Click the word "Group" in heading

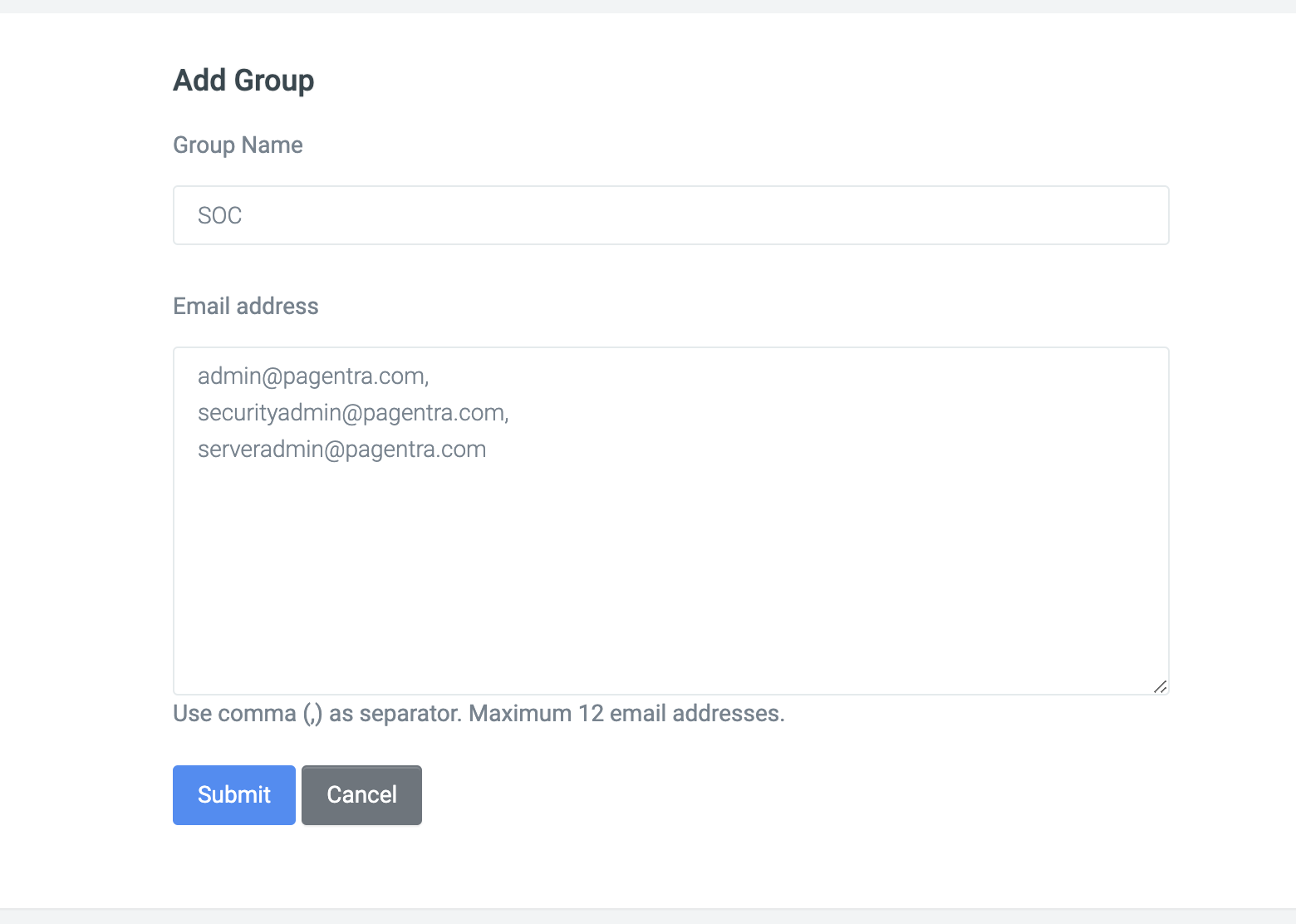tap(274, 81)
